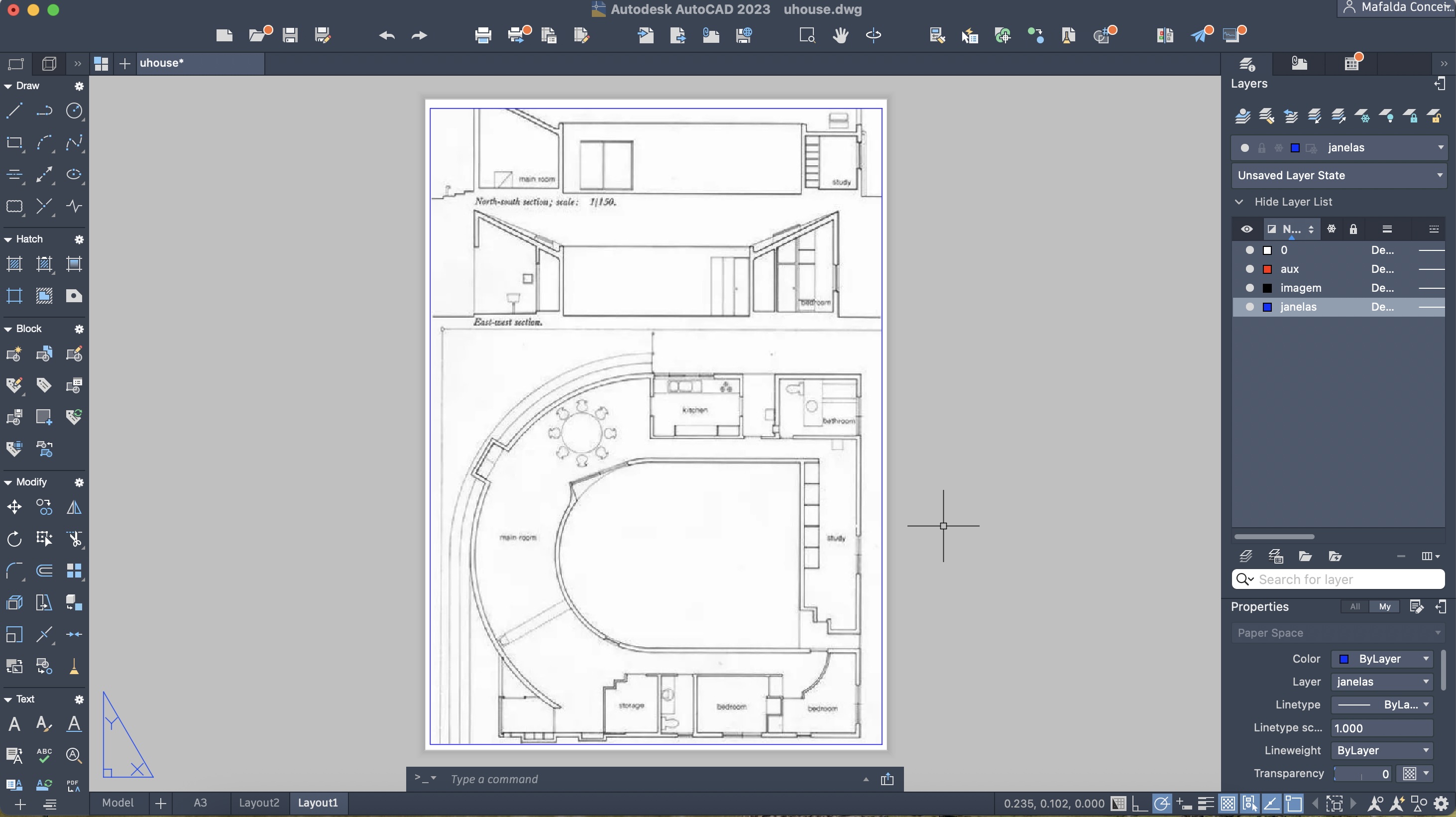This screenshot has width=1456, height=817.
Task: Select the Pan hand tool in the toolbar
Action: coord(840,36)
